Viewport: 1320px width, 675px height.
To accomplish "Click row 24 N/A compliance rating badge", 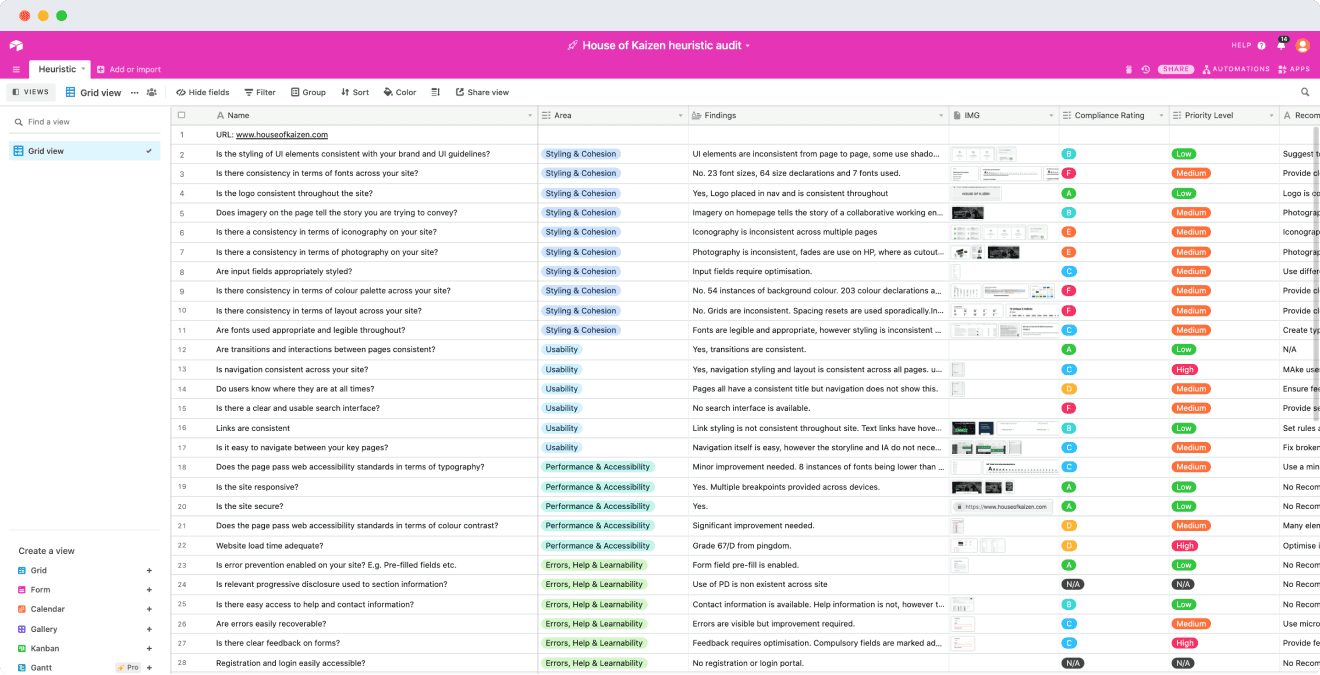I will (x=1073, y=584).
